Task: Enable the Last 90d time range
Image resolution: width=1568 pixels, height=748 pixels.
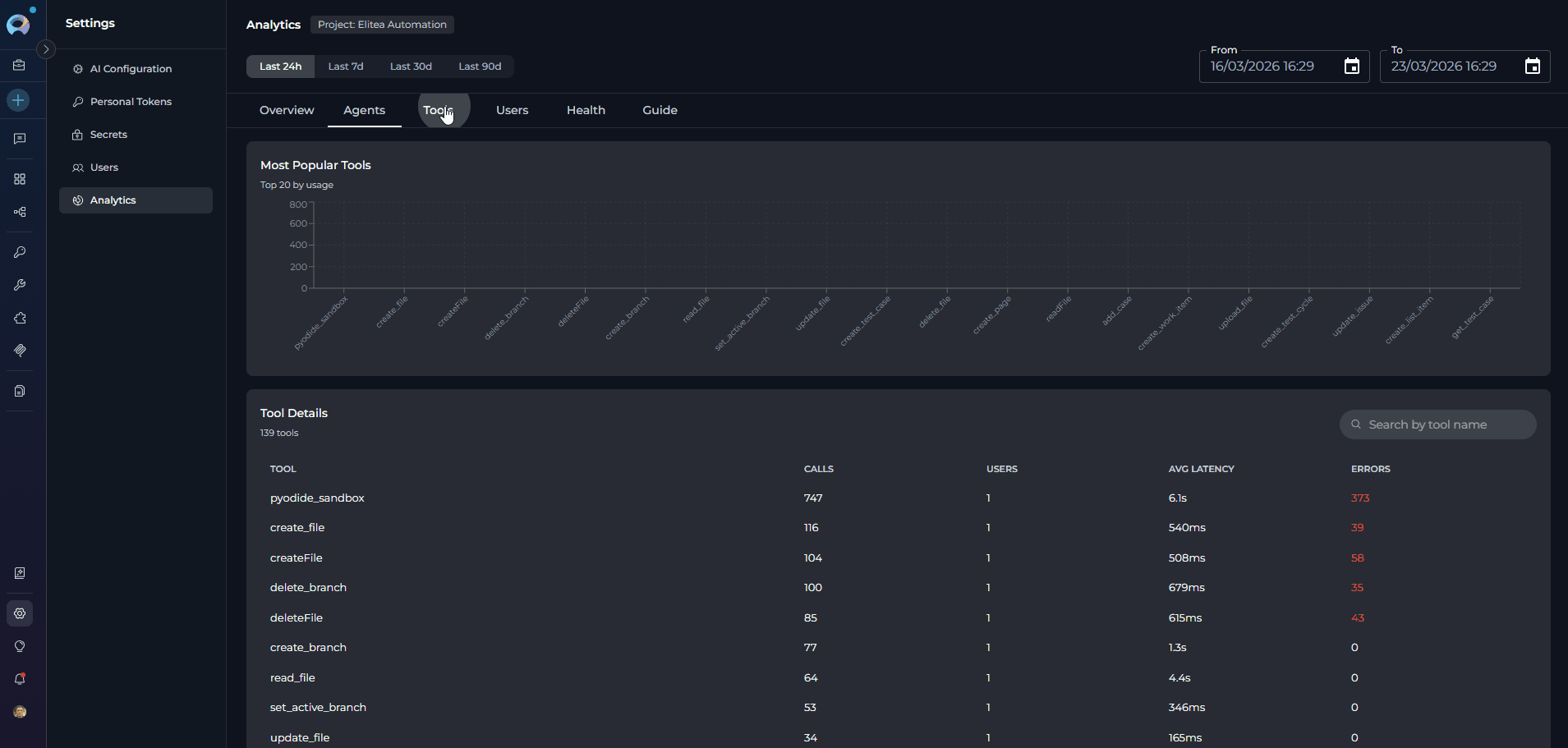Action: point(480,66)
